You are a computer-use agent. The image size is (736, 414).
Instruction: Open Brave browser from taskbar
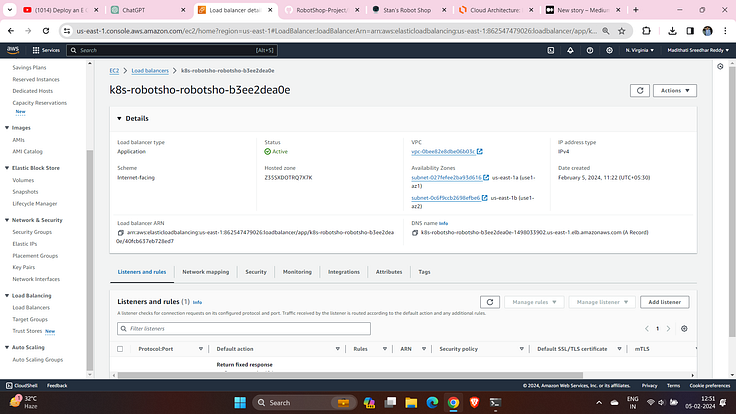click(474, 403)
